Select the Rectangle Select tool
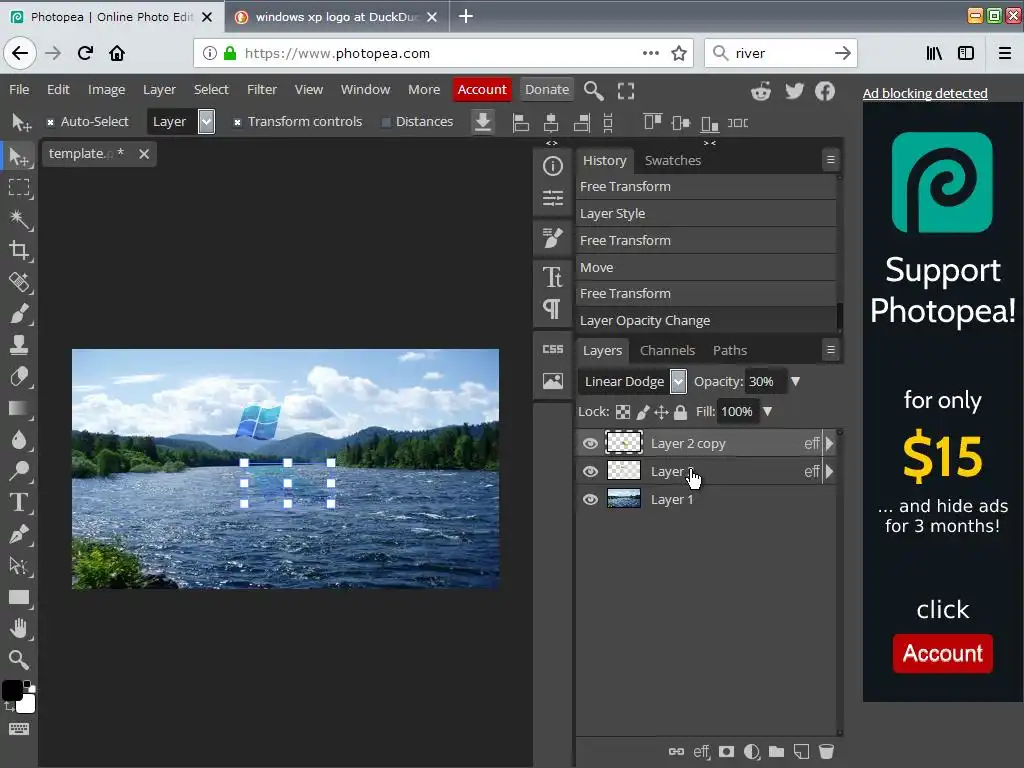This screenshot has width=1024, height=768. coord(18,188)
